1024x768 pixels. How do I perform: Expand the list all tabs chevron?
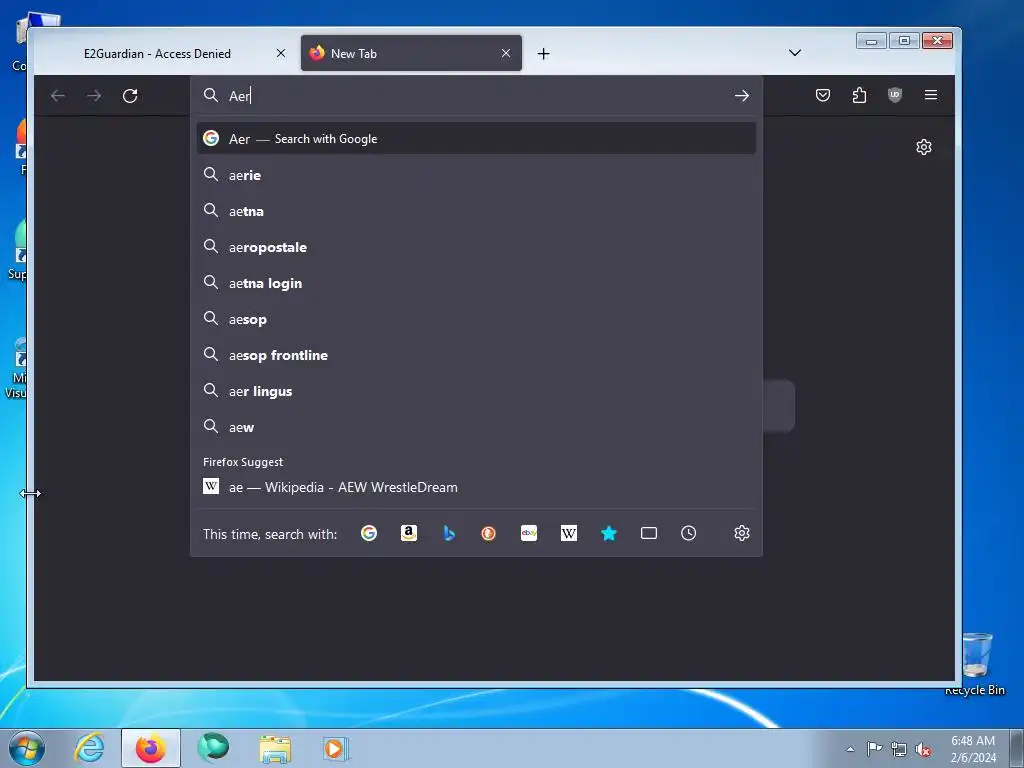[795, 53]
